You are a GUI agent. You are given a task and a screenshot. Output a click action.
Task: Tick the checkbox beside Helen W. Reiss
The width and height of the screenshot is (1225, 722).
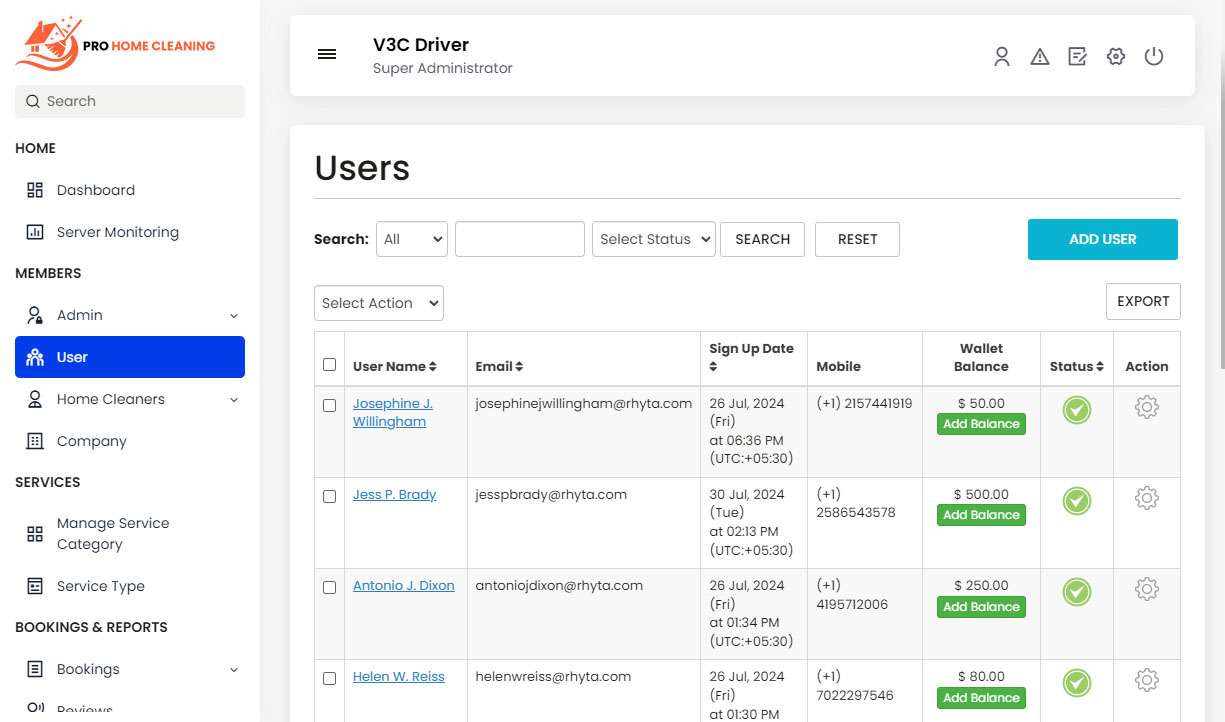[329, 679]
